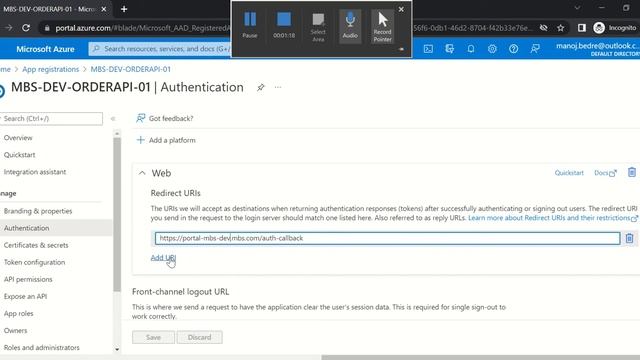The height and width of the screenshot is (360, 640).
Task: Open Azure notifications bell
Action: click(471, 49)
